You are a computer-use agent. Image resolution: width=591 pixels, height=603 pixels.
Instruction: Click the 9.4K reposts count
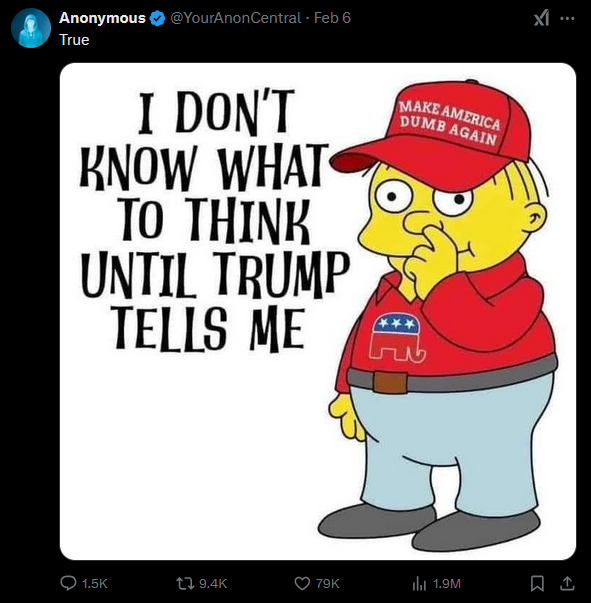213,584
